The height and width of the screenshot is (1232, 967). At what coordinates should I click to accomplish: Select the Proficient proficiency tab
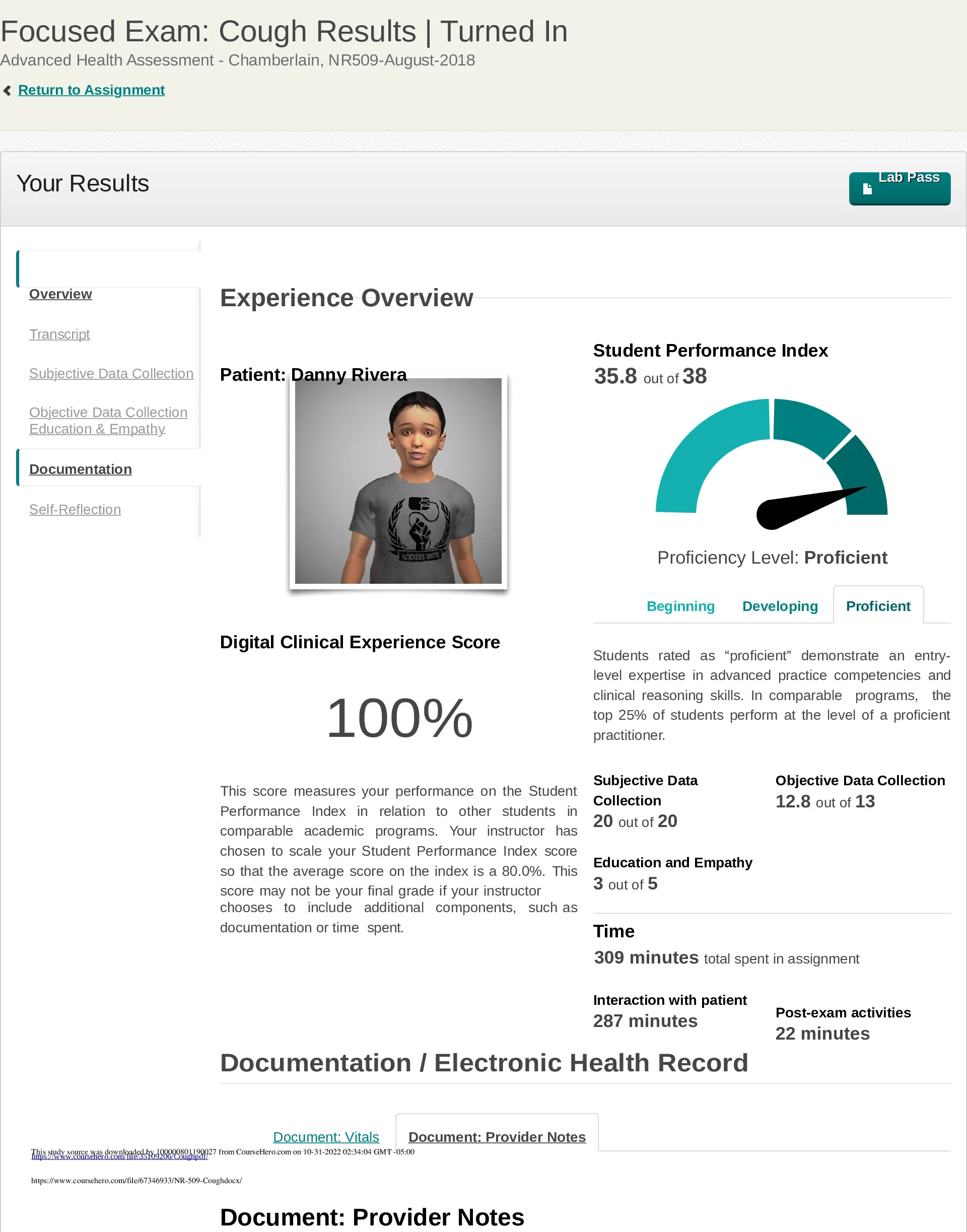click(878, 605)
